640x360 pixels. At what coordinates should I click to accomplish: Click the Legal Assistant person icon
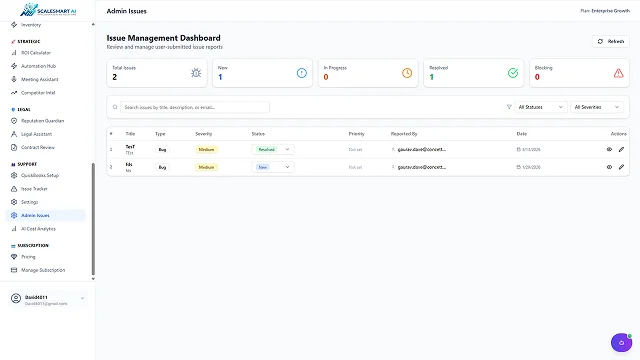(14, 134)
